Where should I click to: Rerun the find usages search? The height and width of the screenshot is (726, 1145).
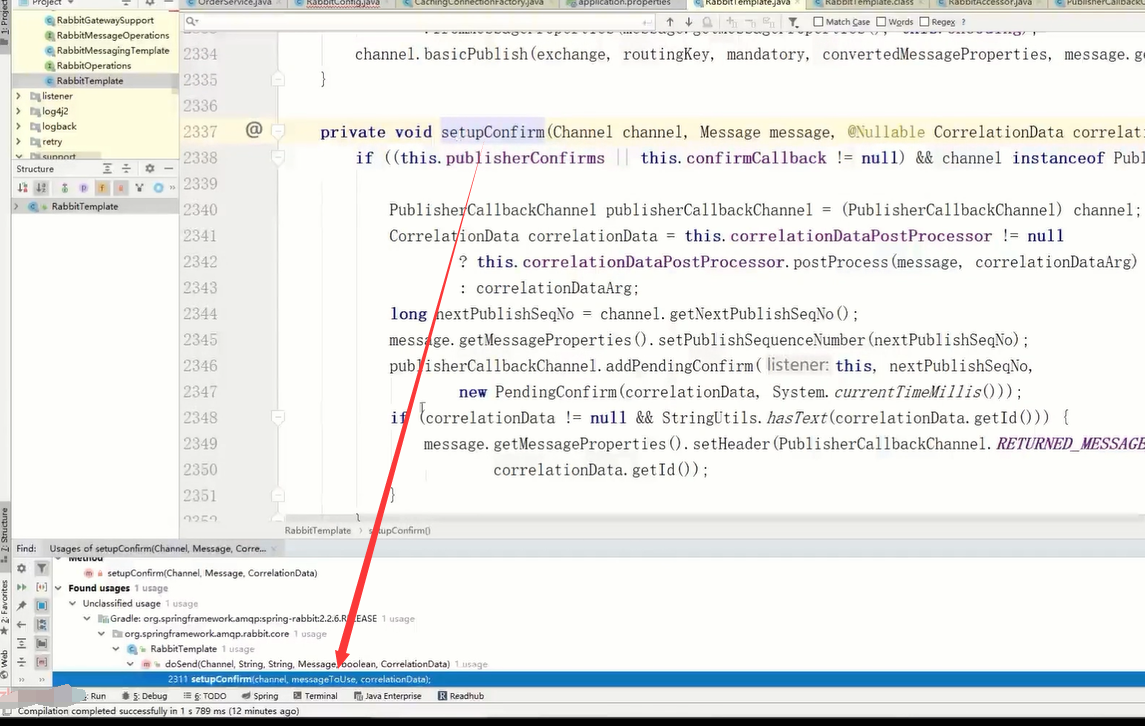click(x=22, y=587)
